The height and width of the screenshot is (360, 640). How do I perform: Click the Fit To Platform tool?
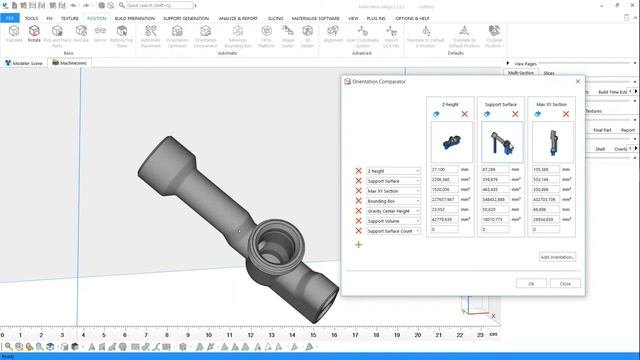point(267,36)
